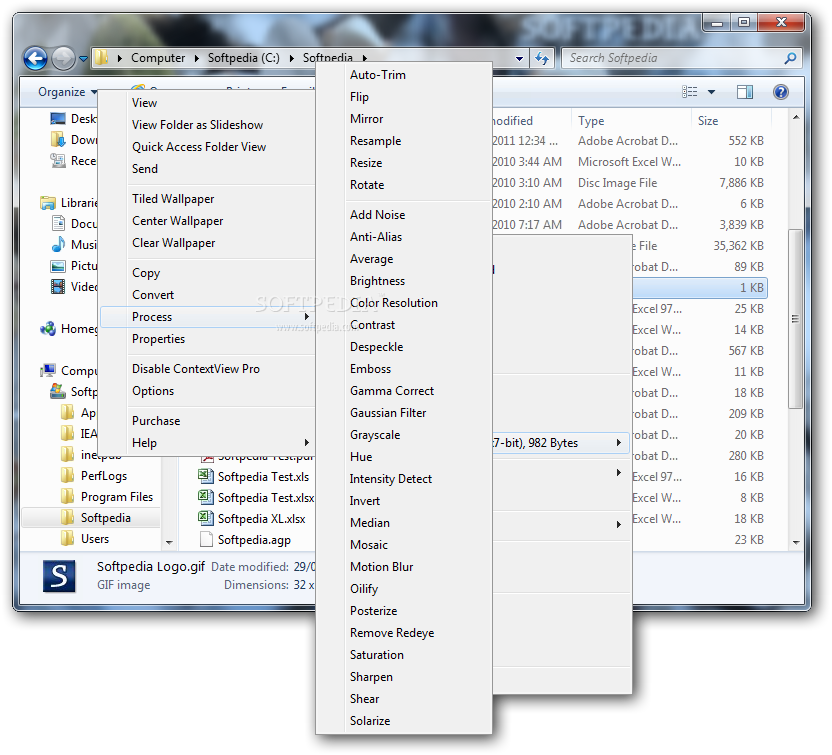Click the file list vertical scrollbar
Screen dimensions: 832x755
point(795,318)
